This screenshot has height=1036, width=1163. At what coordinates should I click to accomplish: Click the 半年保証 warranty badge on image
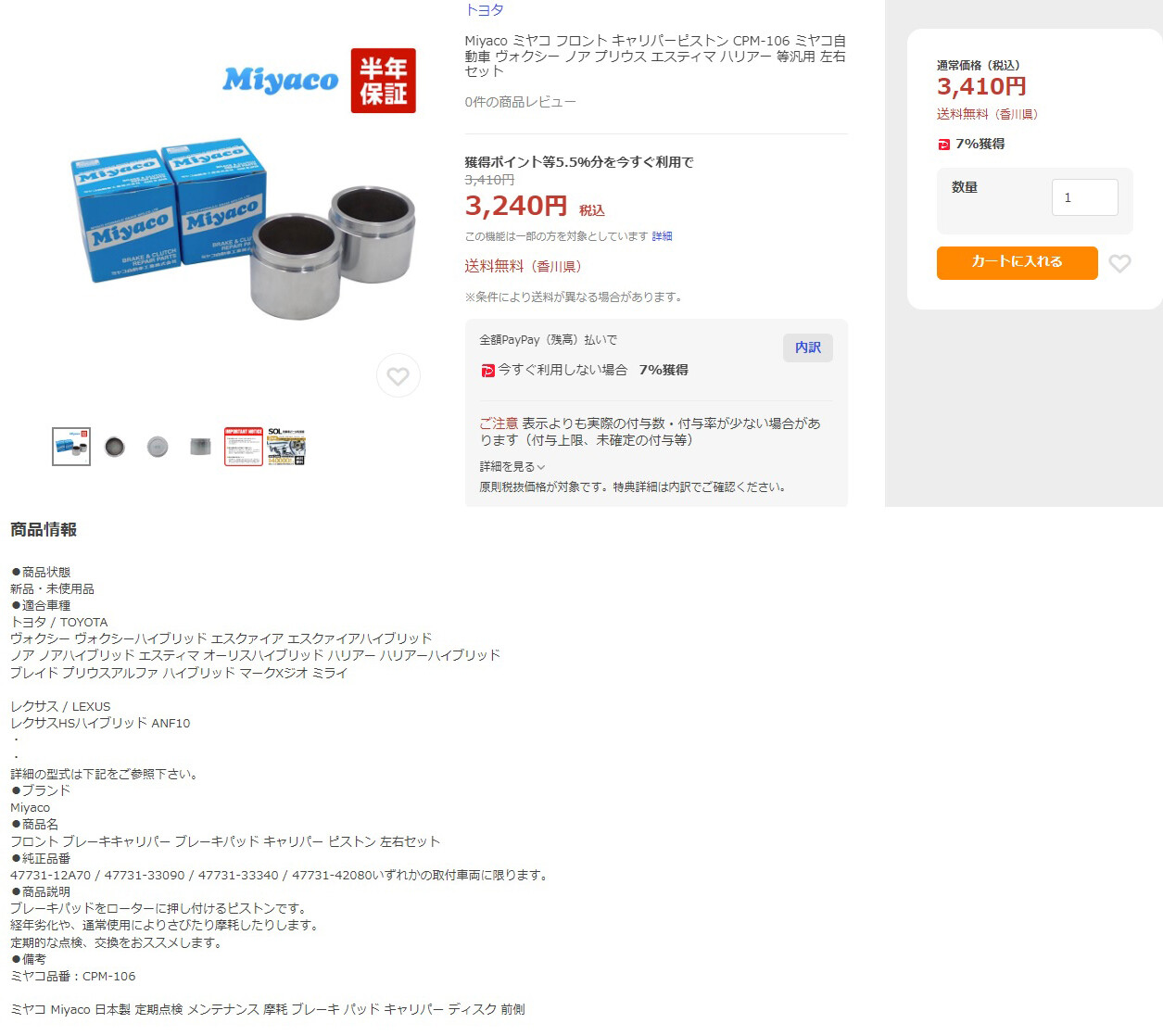click(383, 81)
